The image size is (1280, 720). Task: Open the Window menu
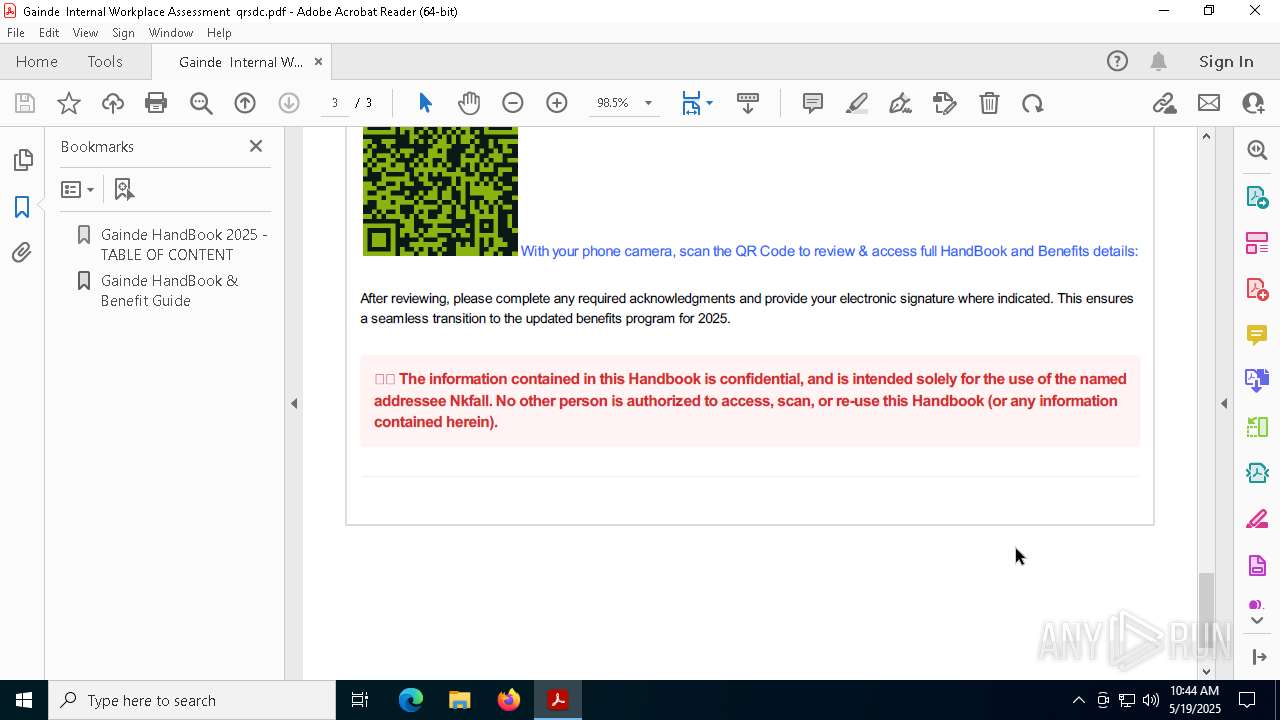pos(171,33)
